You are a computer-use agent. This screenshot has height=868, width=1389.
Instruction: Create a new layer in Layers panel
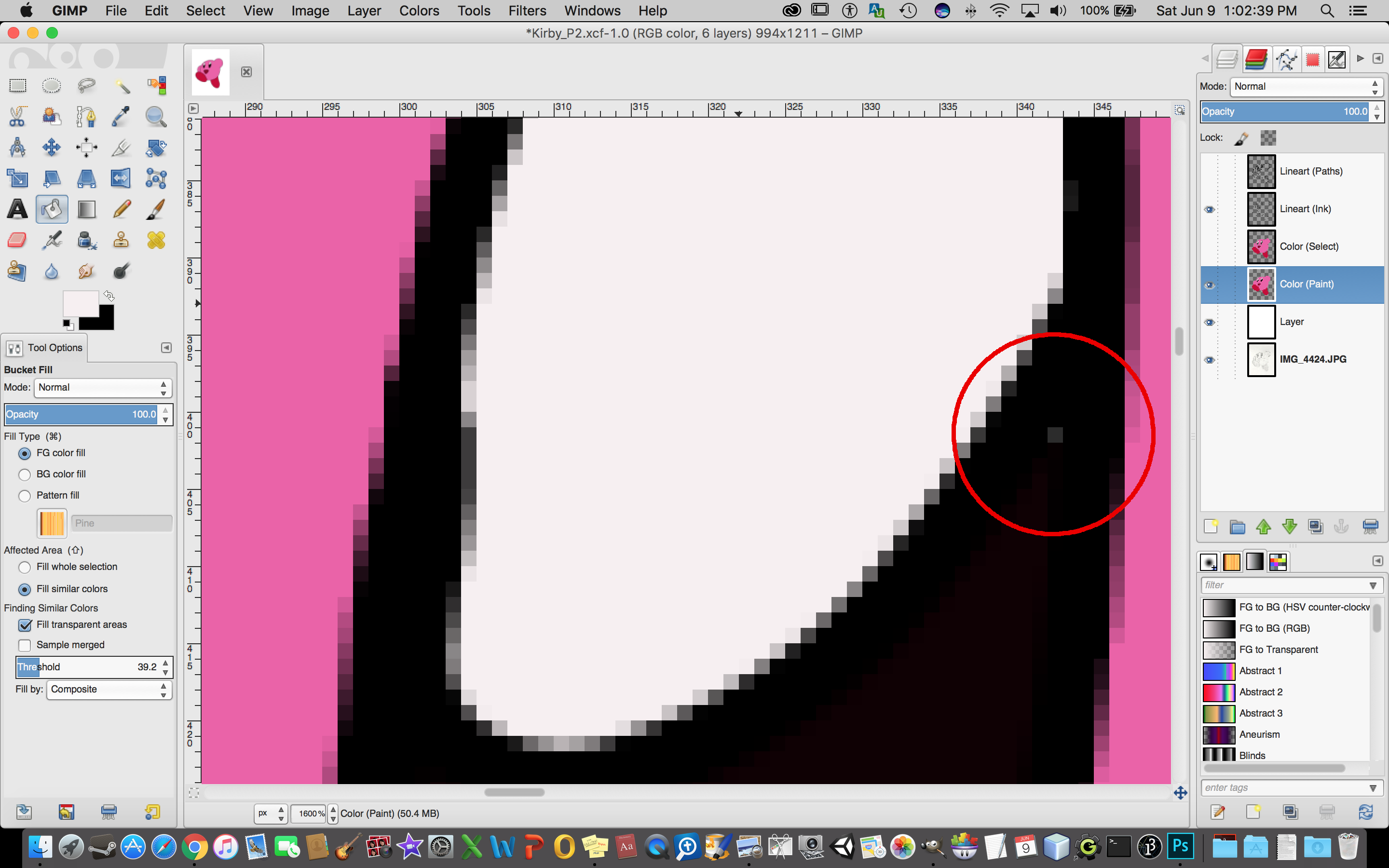click(1211, 527)
